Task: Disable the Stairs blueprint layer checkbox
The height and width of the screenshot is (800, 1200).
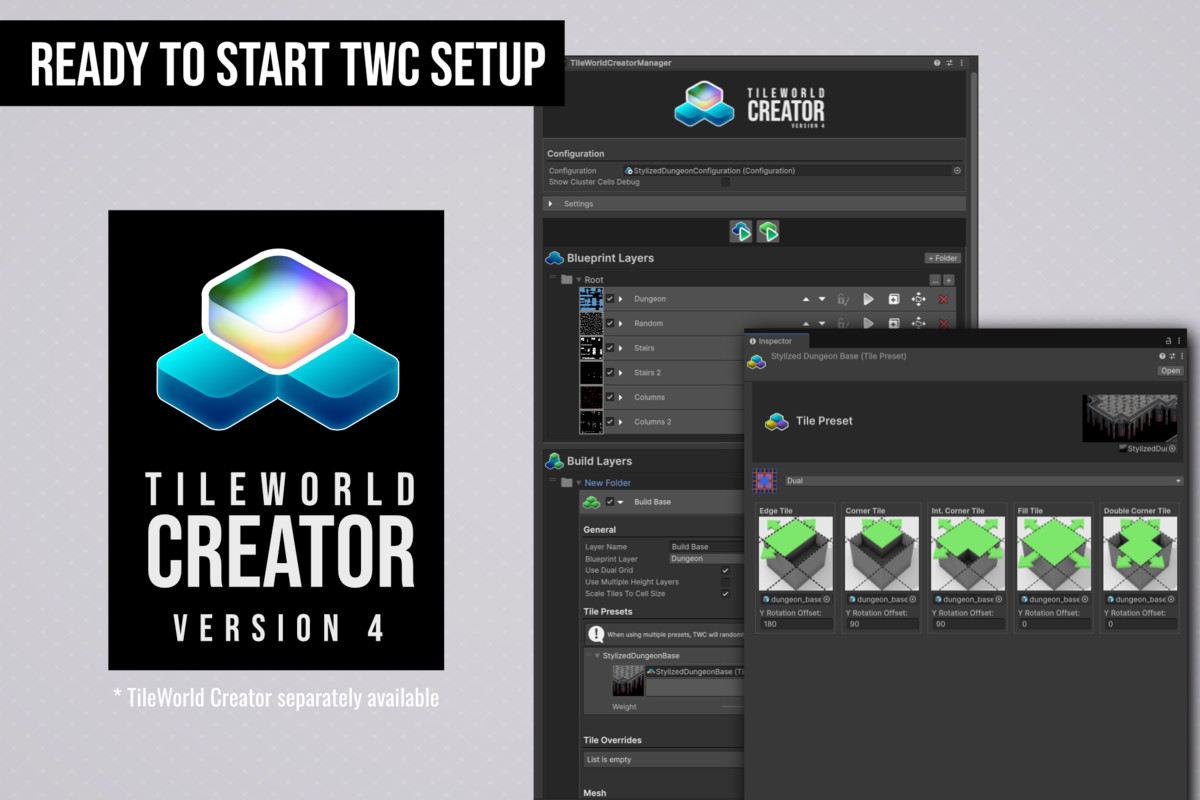Action: point(610,348)
